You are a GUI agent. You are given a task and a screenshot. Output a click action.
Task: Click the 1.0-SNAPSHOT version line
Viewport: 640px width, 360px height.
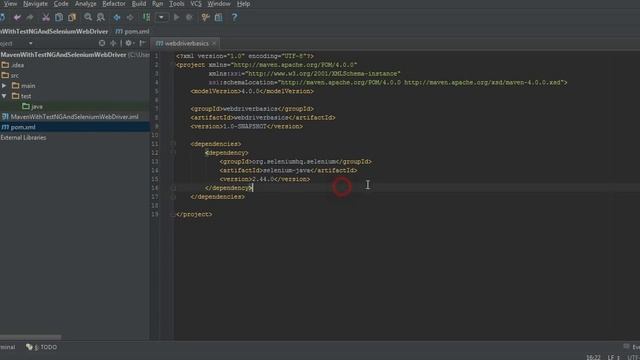point(247,127)
